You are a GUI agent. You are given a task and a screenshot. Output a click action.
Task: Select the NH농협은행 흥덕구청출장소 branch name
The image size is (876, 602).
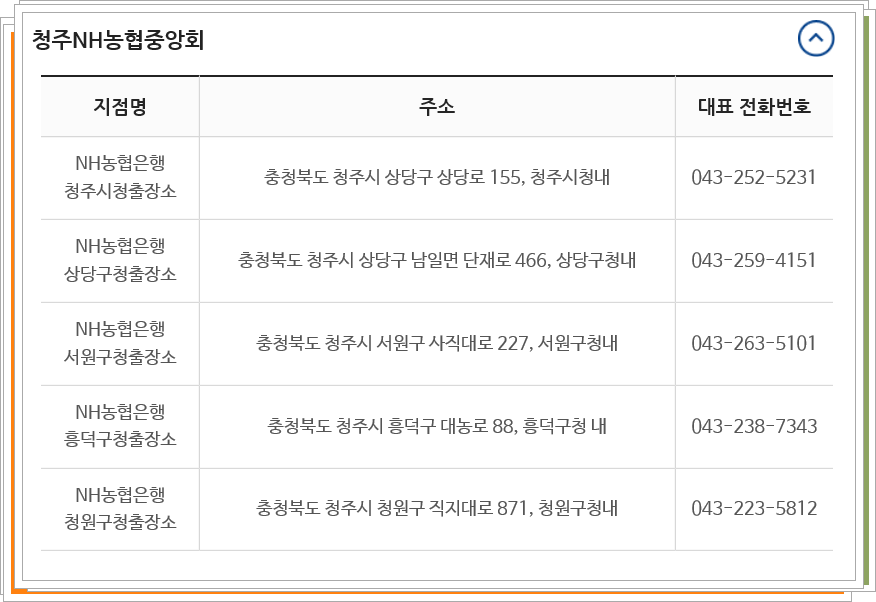point(120,426)
